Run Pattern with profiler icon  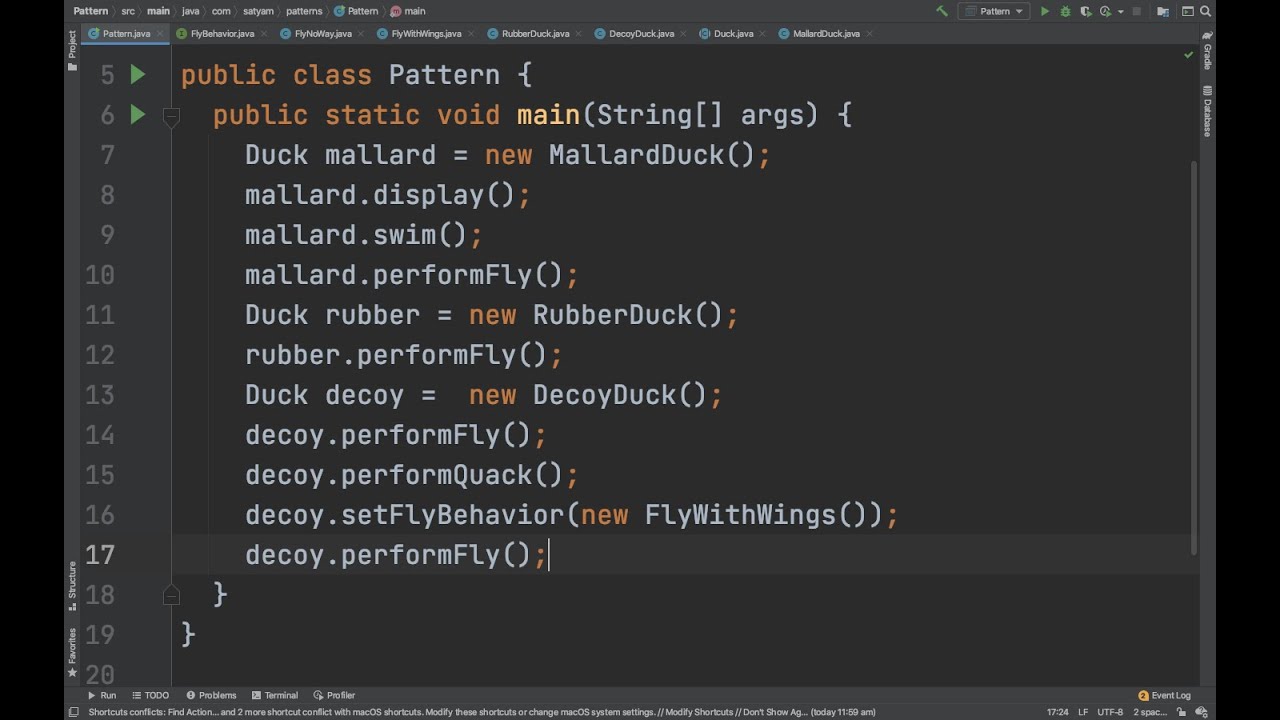click(1105, 11)
